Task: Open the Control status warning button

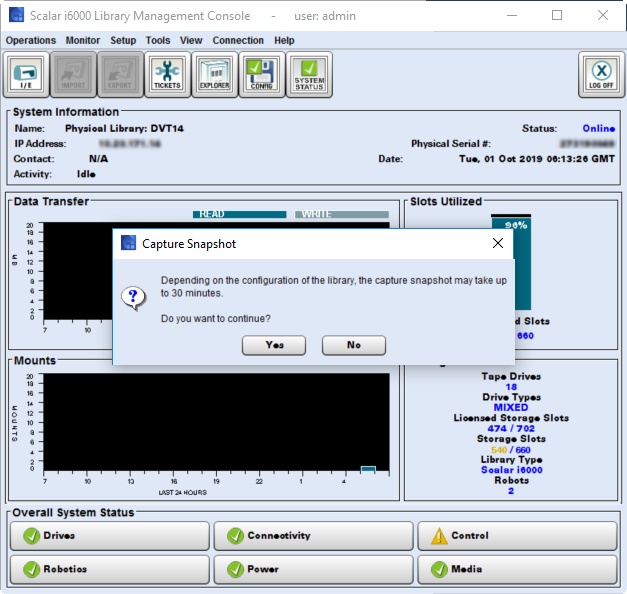Action: (x=517, y=536)
